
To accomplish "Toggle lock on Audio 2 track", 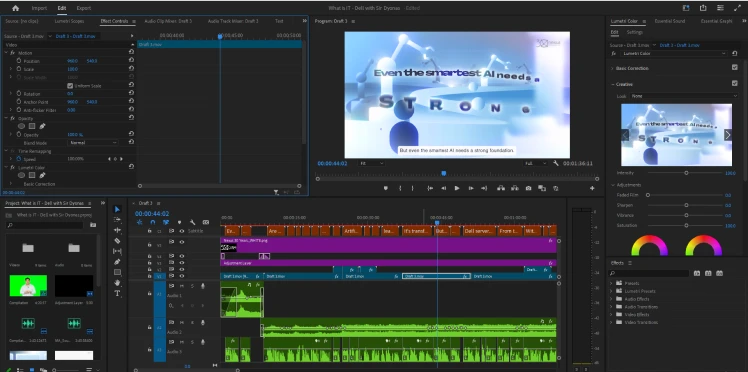I will 149,328.
